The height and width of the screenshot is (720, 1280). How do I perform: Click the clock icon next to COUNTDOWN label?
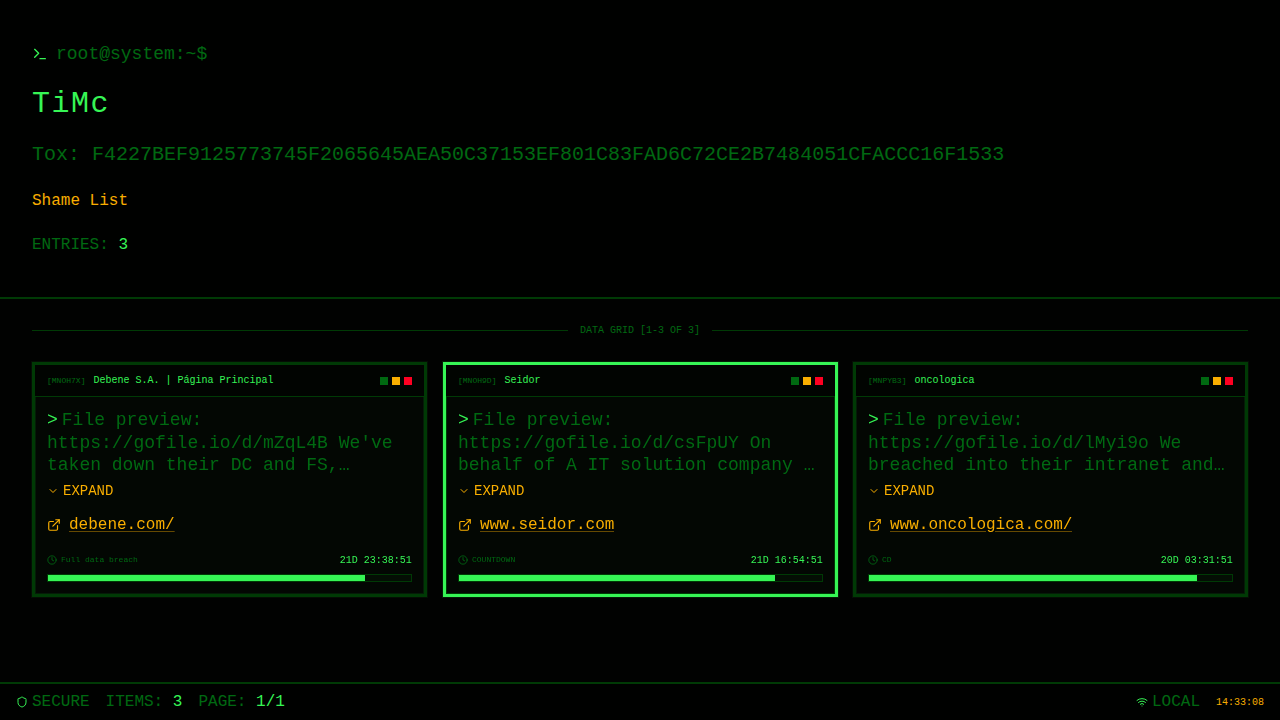point(463,560)
